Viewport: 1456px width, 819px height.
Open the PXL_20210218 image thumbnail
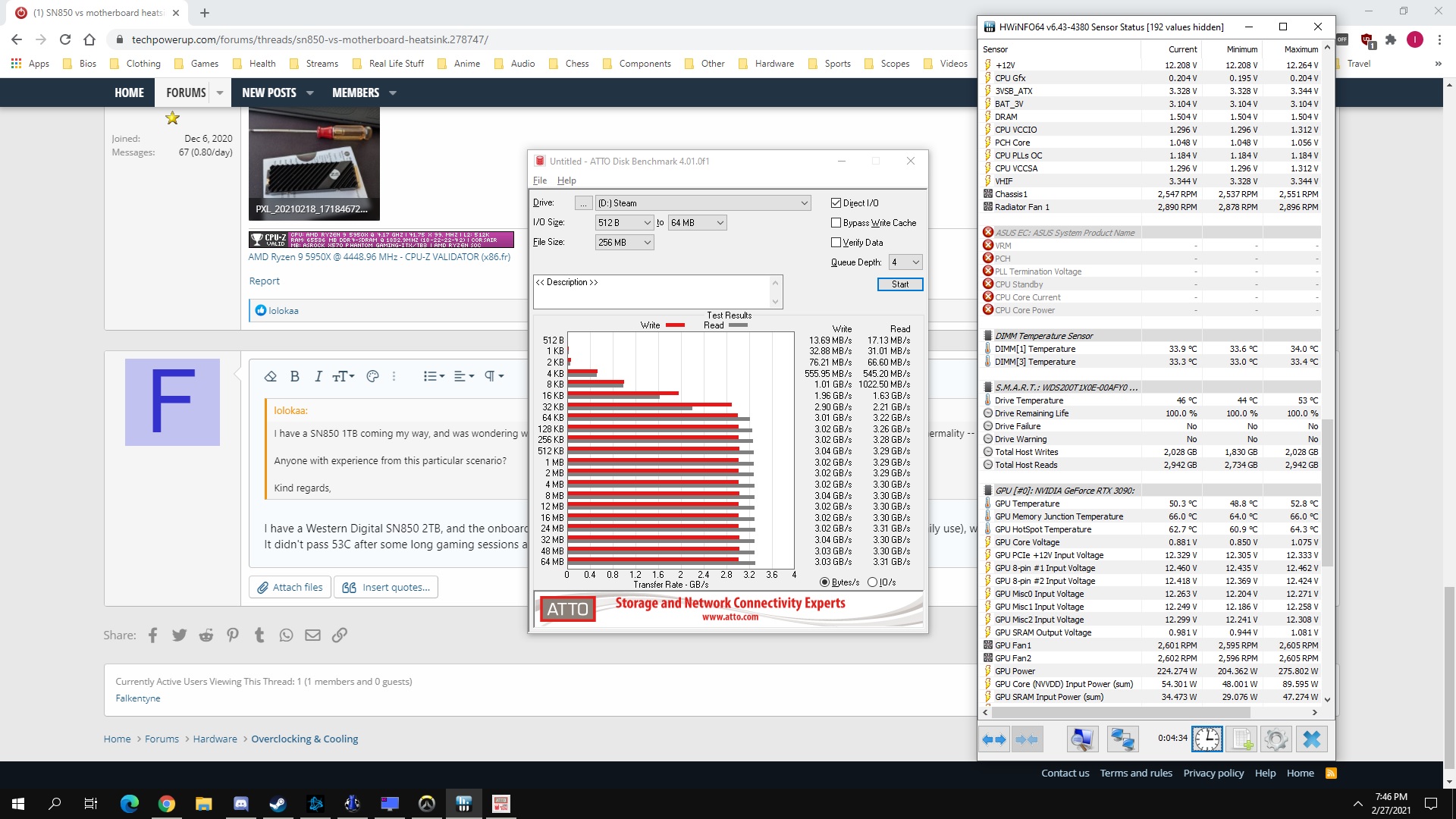pos(314,164)
